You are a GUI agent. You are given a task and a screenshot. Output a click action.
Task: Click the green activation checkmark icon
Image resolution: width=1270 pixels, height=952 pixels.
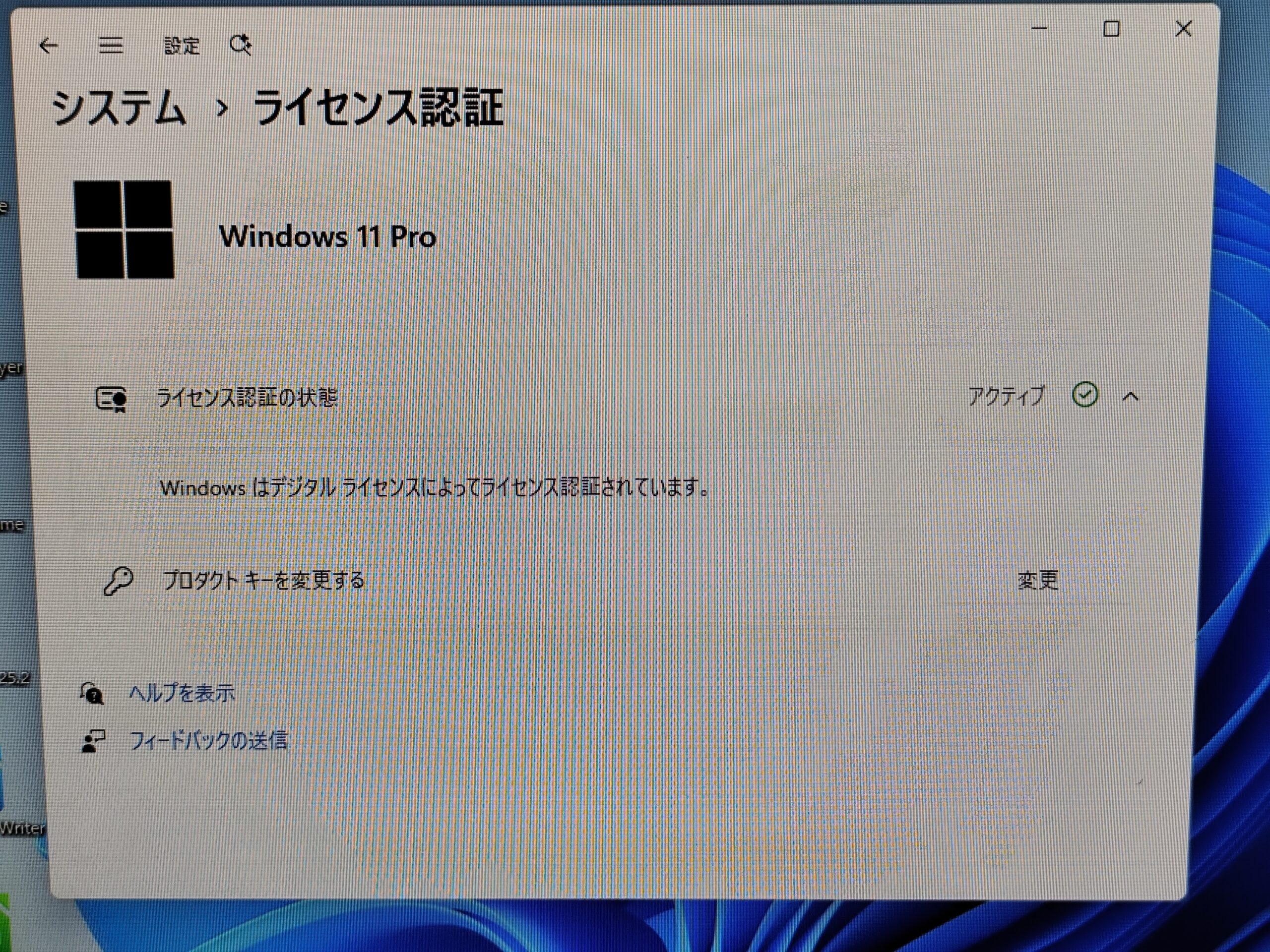(x=1085, y=395)
